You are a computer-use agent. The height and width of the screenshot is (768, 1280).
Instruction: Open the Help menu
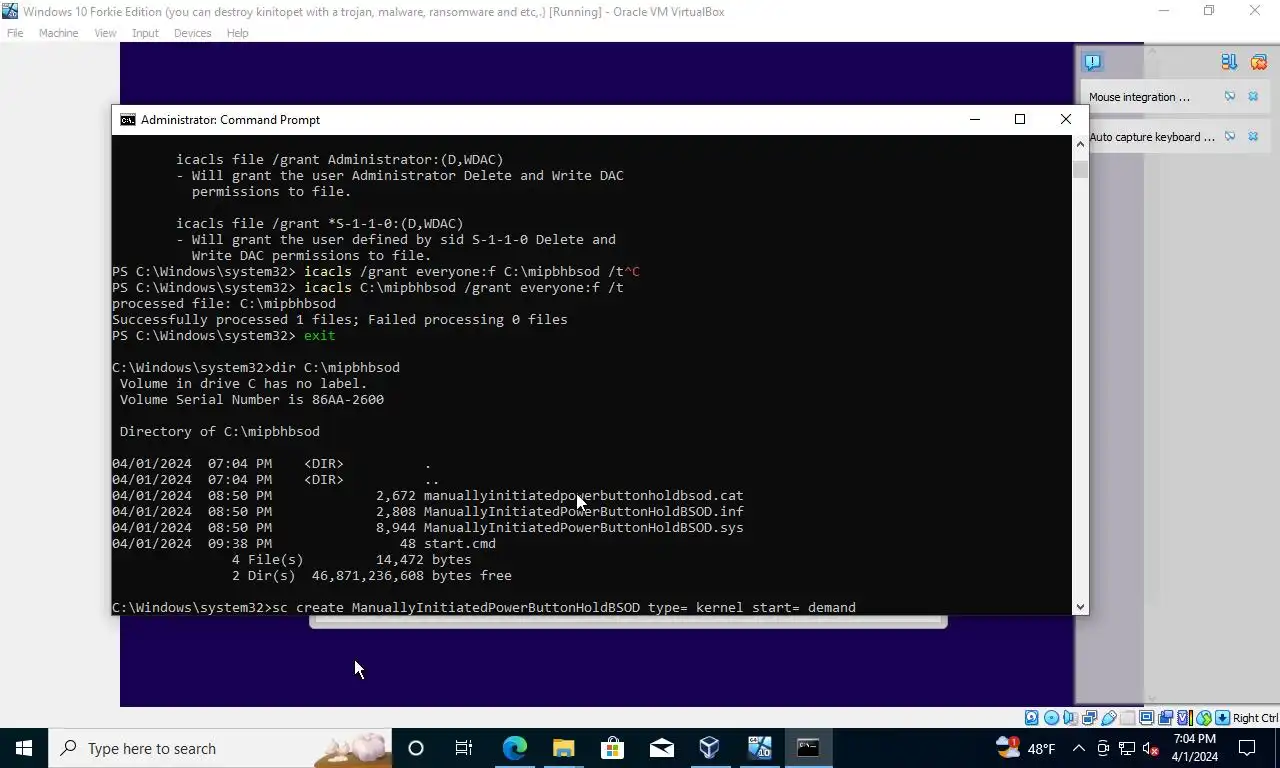click(237, 33)
